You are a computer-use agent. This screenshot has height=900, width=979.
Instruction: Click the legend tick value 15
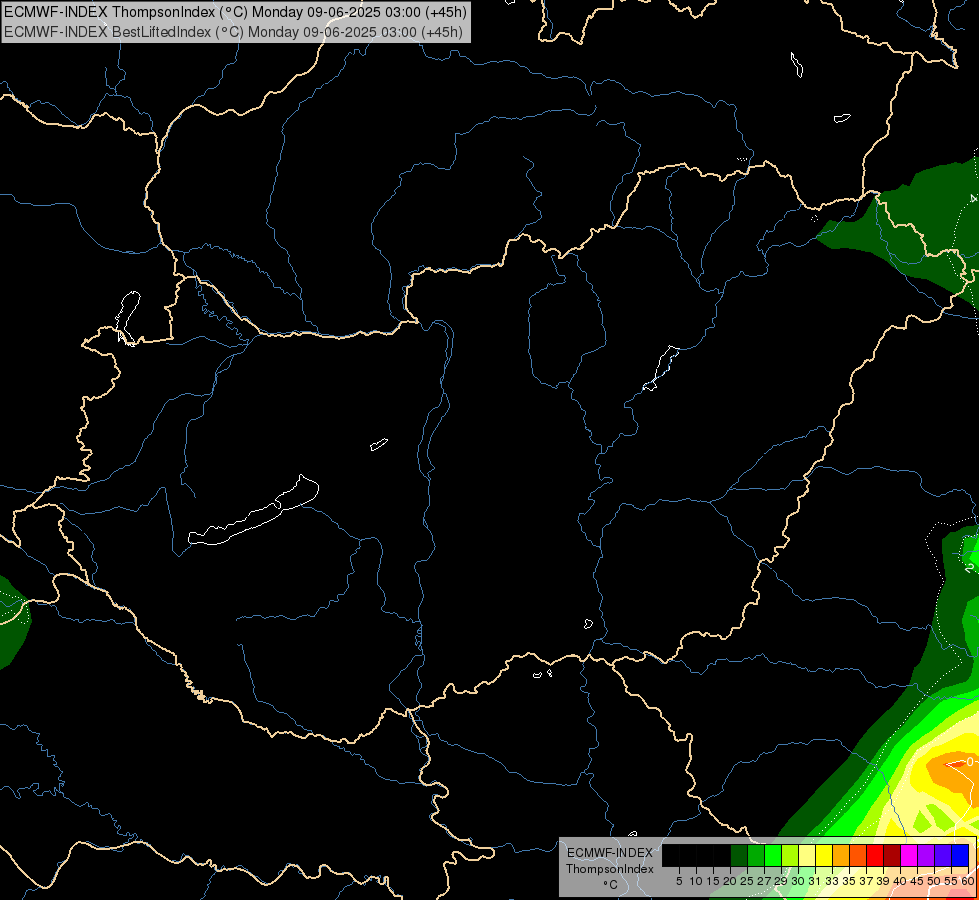(713, 881)
